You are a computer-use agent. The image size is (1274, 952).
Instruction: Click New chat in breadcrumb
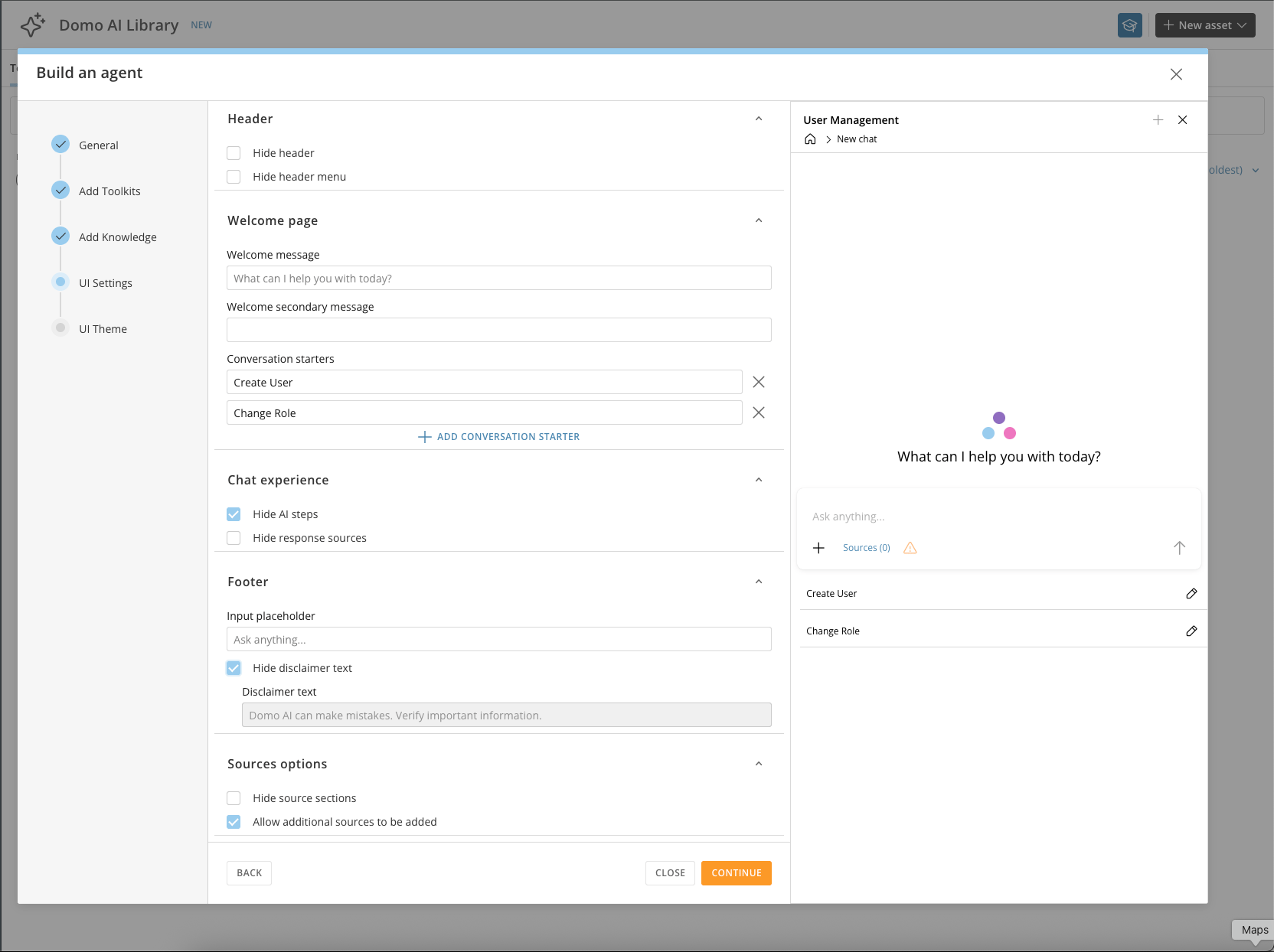click(857, 139)
